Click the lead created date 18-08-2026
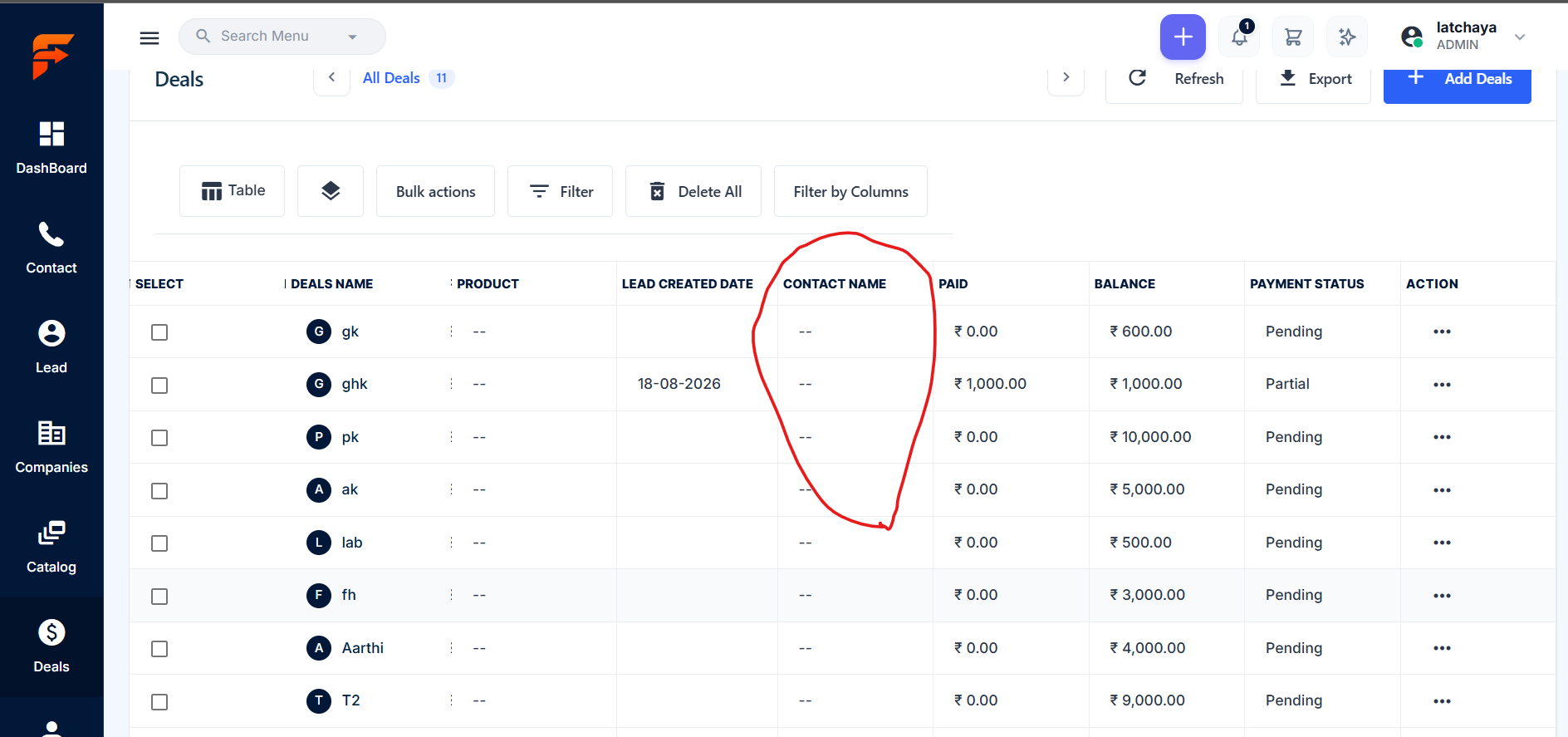 click(679, 384)
